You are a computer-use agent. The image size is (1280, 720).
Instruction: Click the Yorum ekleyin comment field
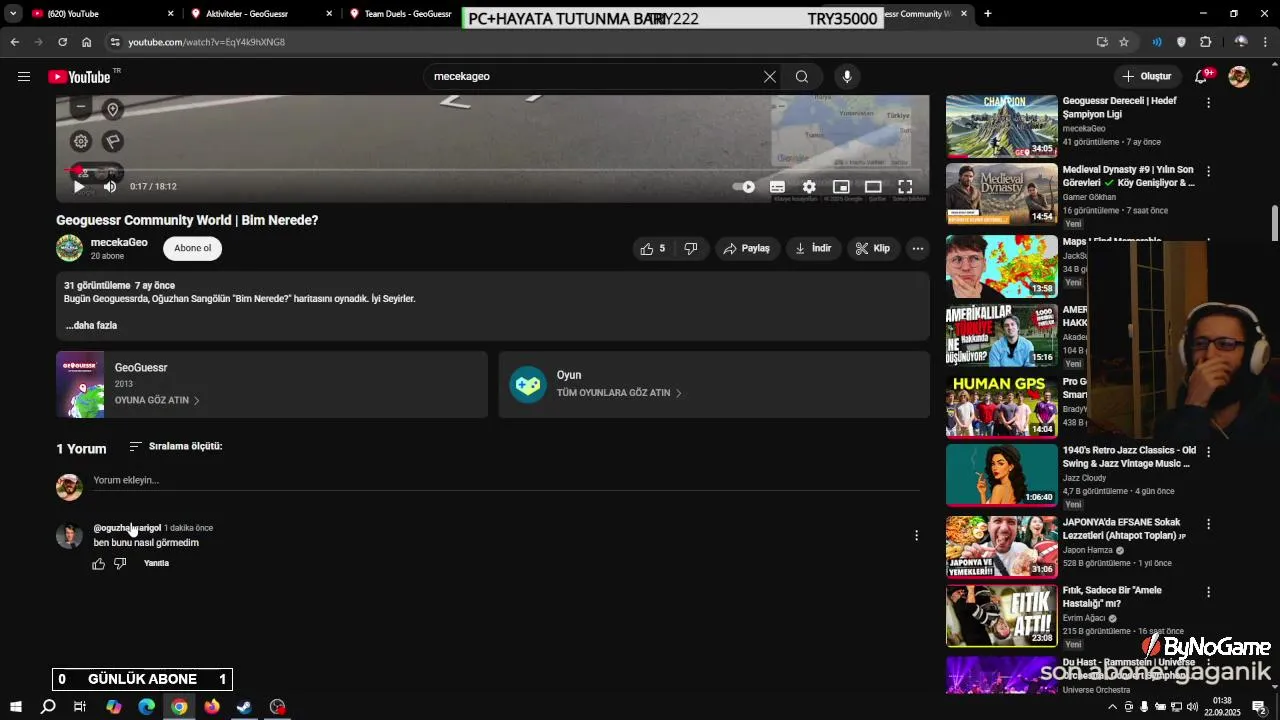(506, 480)
